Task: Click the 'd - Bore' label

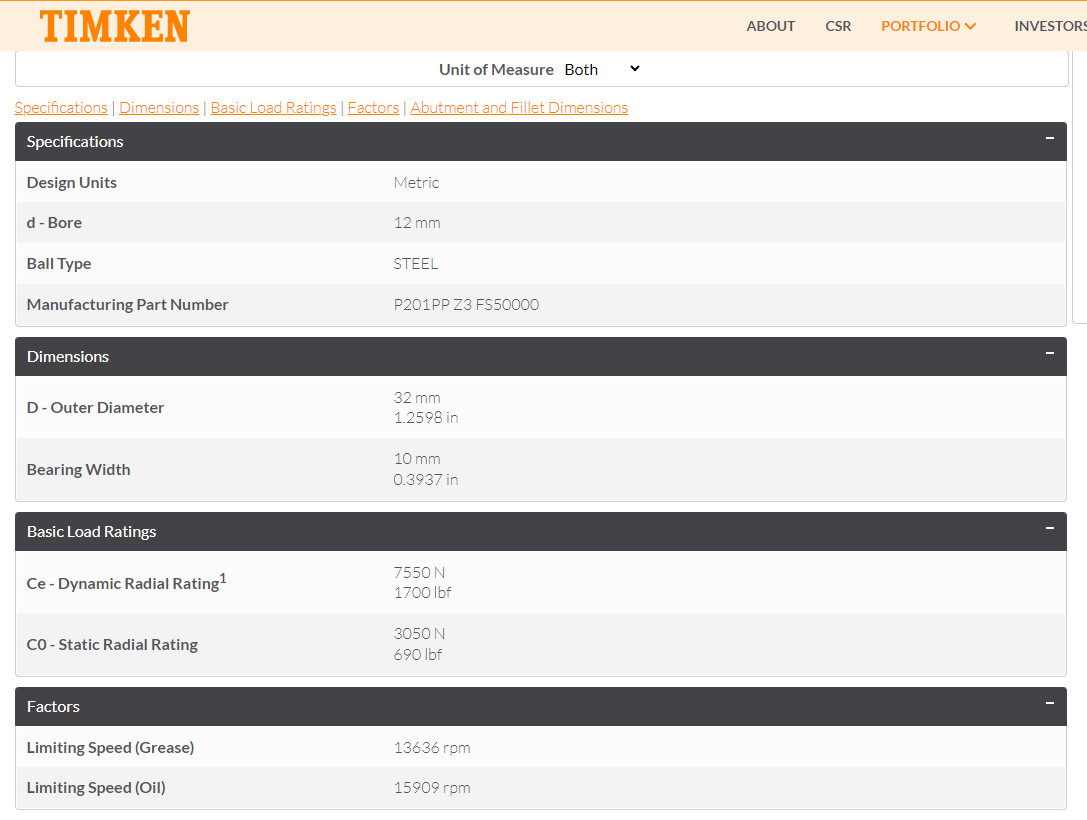Action: coord(54,223)
